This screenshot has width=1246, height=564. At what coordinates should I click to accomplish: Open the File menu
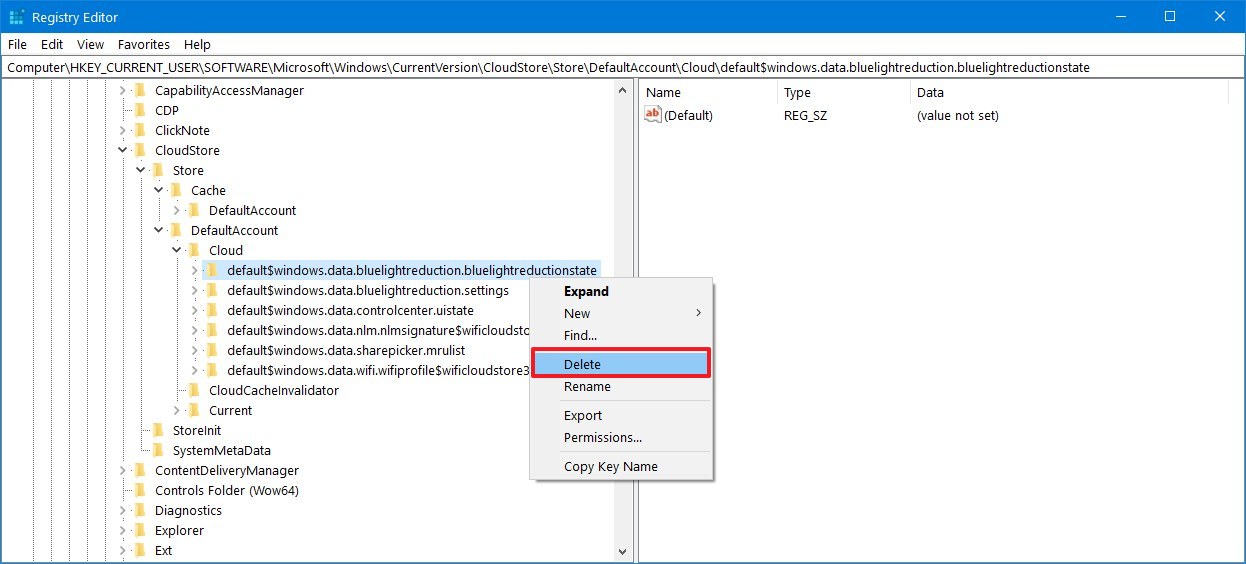[x=17, y=44]
